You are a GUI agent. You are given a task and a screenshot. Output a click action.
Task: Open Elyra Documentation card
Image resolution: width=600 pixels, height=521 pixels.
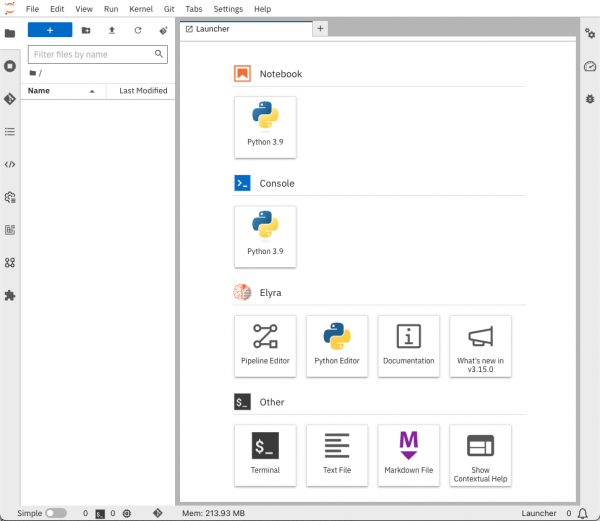pos(409,346)
